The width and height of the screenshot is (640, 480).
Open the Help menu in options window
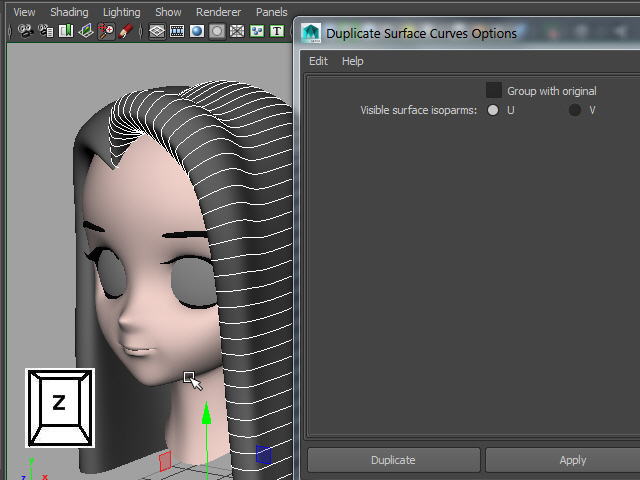tap(353, 61)
